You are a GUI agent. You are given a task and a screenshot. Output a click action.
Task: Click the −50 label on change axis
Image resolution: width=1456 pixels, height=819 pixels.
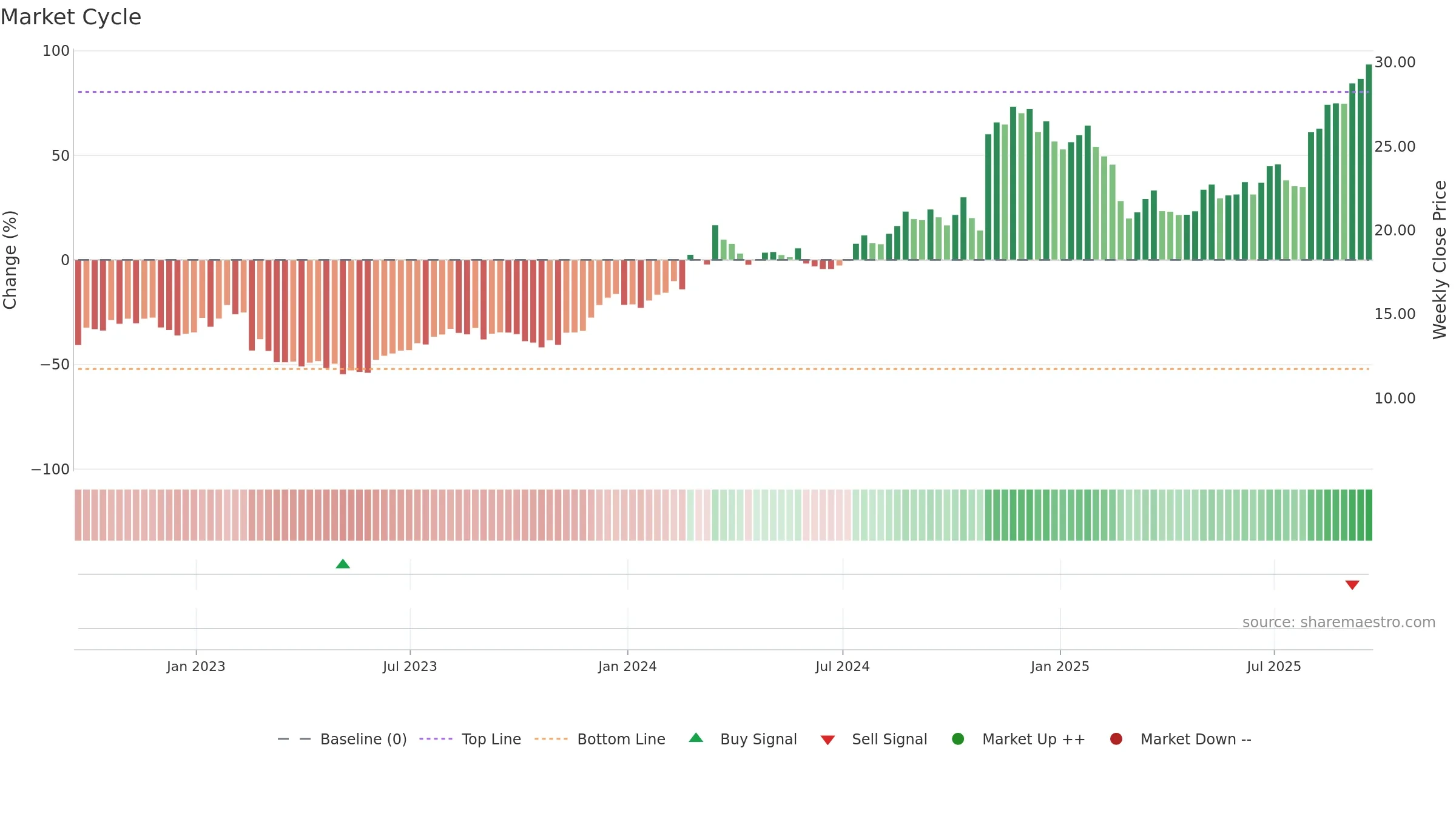(x=55, y=365)
